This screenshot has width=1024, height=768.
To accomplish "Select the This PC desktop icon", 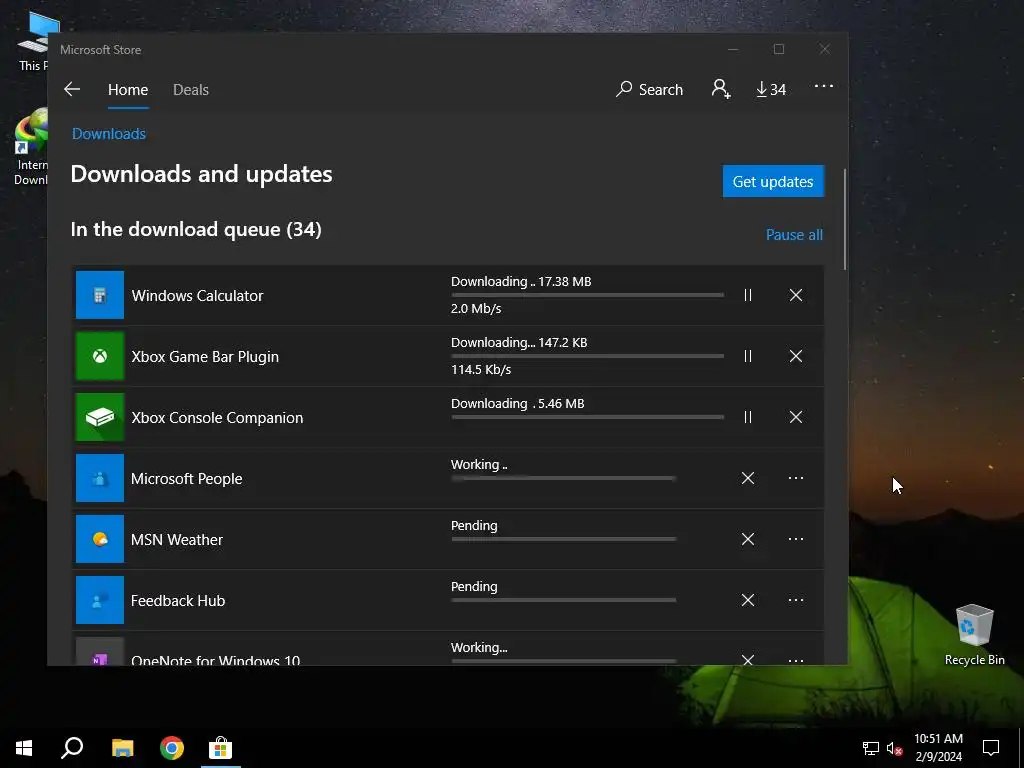I will tap(34, 41).
